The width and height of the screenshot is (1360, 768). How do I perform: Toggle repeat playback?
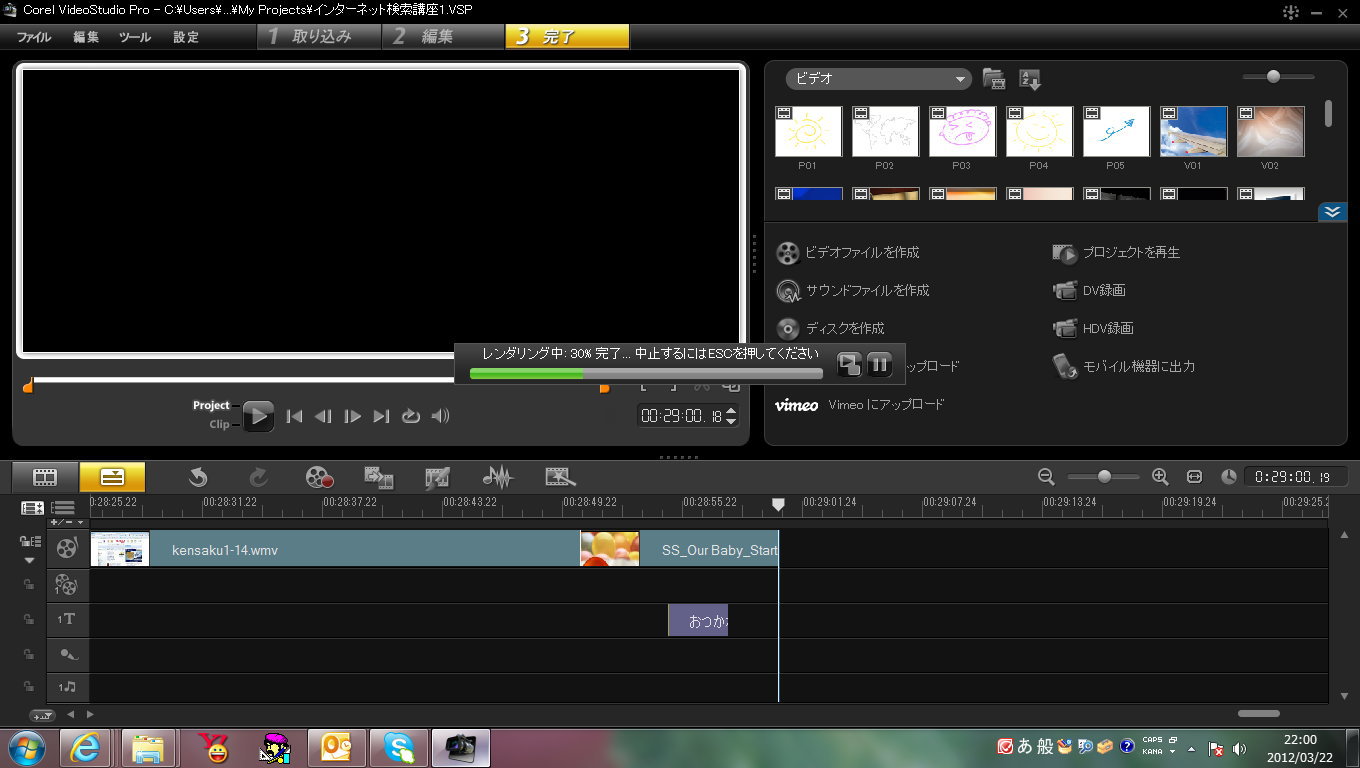point(410,416)
